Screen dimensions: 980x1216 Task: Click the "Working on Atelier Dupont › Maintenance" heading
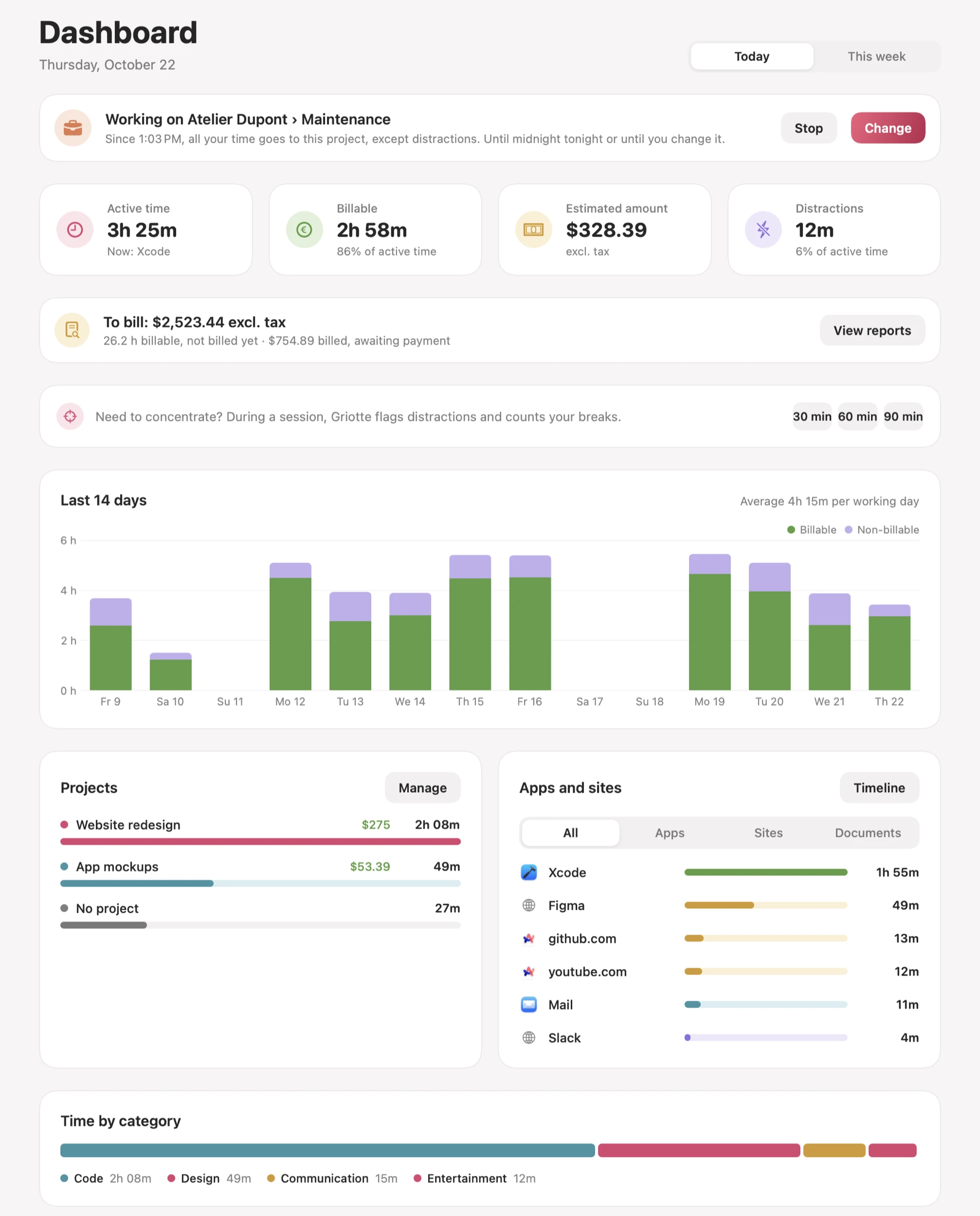coord(248,120)
